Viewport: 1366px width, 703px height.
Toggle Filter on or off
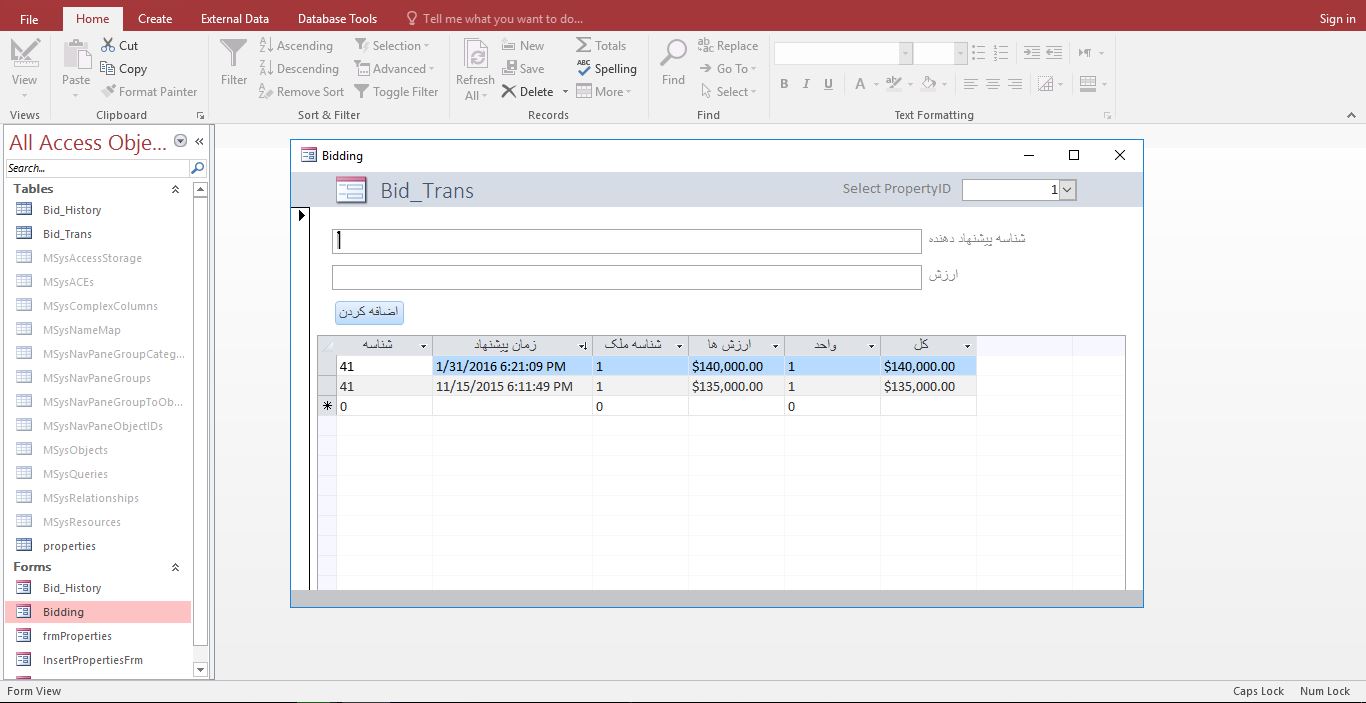(x=396, y=92)
